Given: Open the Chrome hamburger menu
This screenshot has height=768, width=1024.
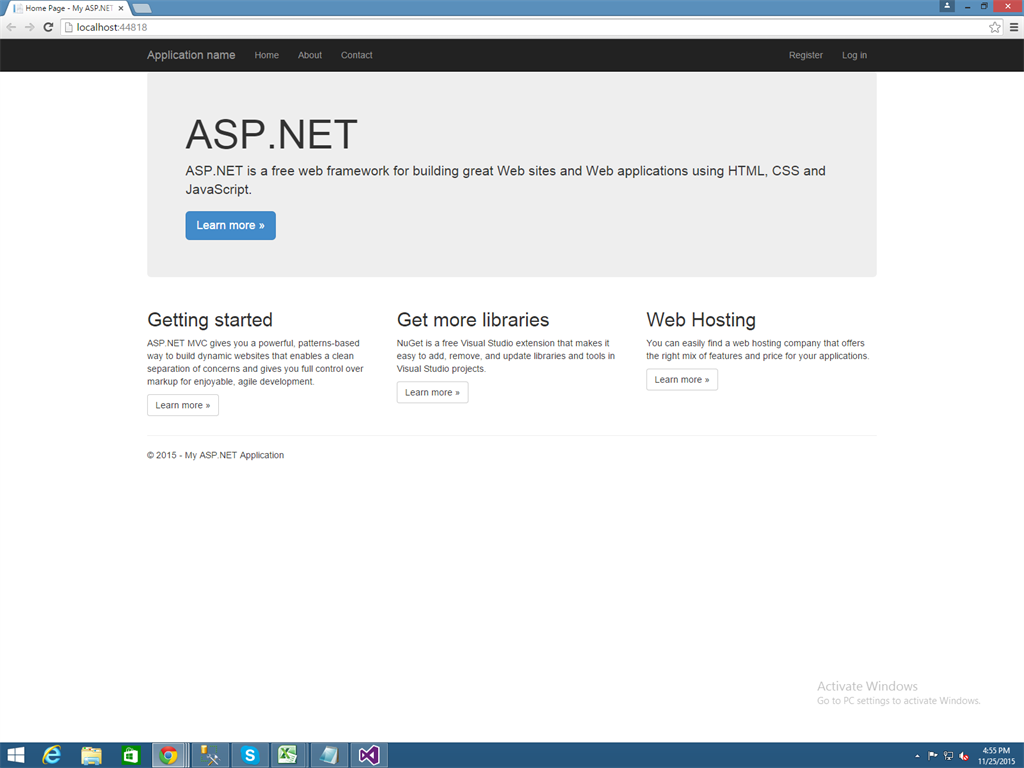Looking at the screenshot, I should click(x=1014, y=27).
